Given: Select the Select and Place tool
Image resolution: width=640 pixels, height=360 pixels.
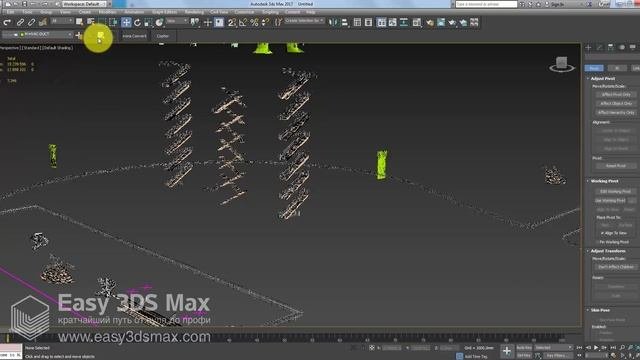Looking at the screenshot, I should point(159,22).
